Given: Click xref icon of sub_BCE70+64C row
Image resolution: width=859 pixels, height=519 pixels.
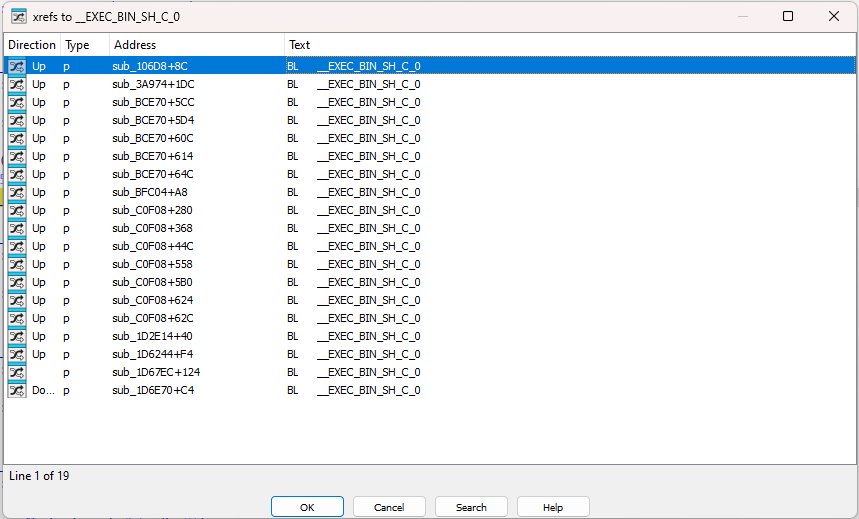Looking at the screenshot, I should [17, 174].
